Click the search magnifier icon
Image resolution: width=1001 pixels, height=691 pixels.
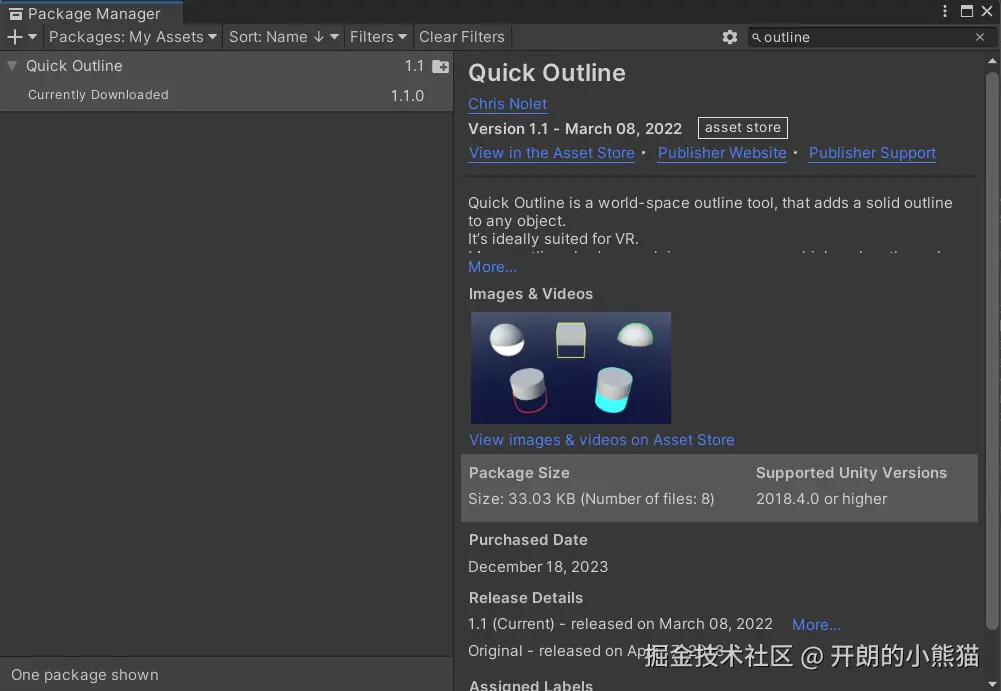[756, 38]
